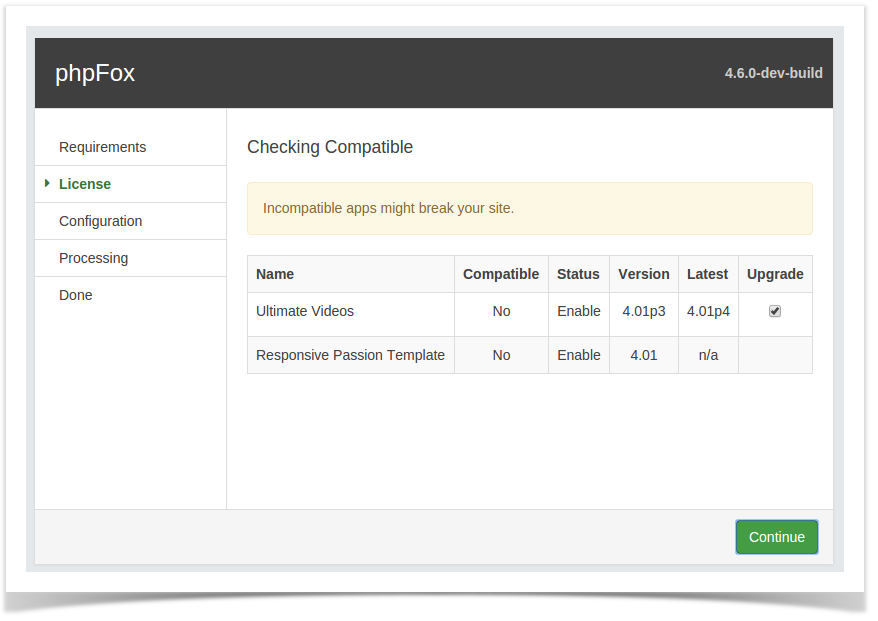Go to the Configuration step
Image resolution: width=878 pixels, height=621 pixels.
pos(100,221)
